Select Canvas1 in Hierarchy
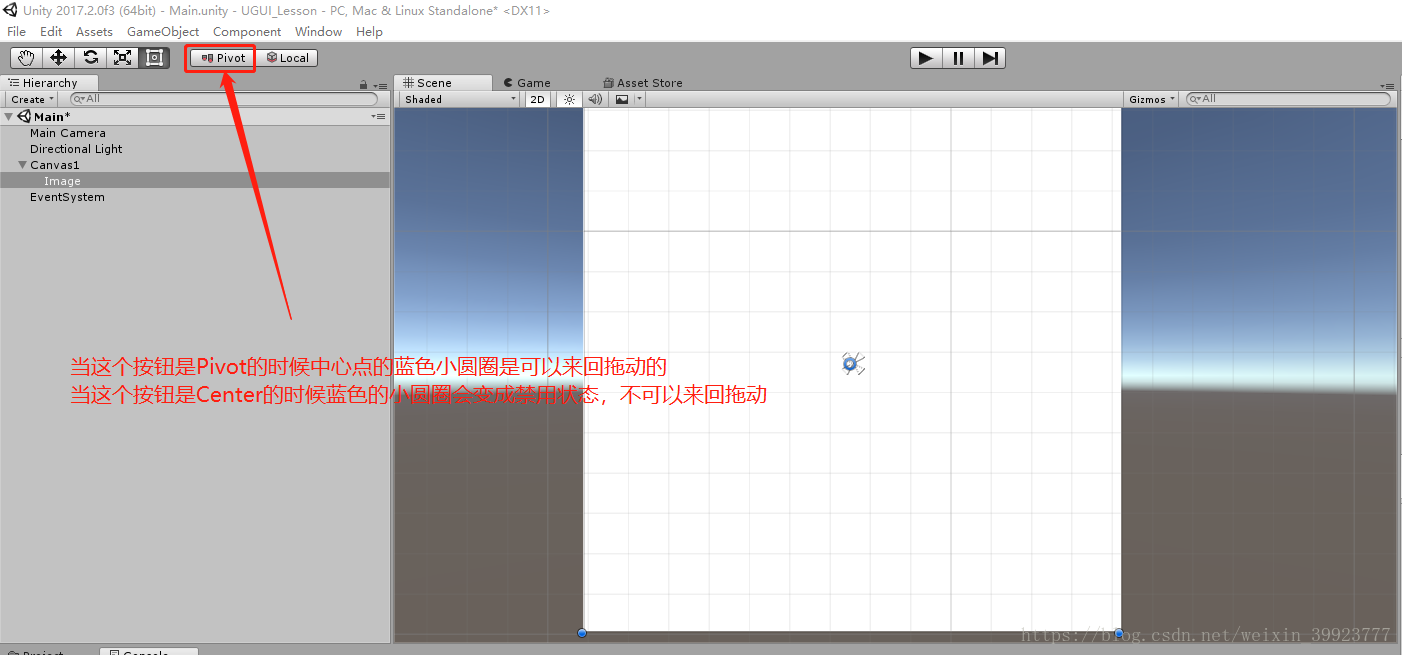 tap(54, 165)
